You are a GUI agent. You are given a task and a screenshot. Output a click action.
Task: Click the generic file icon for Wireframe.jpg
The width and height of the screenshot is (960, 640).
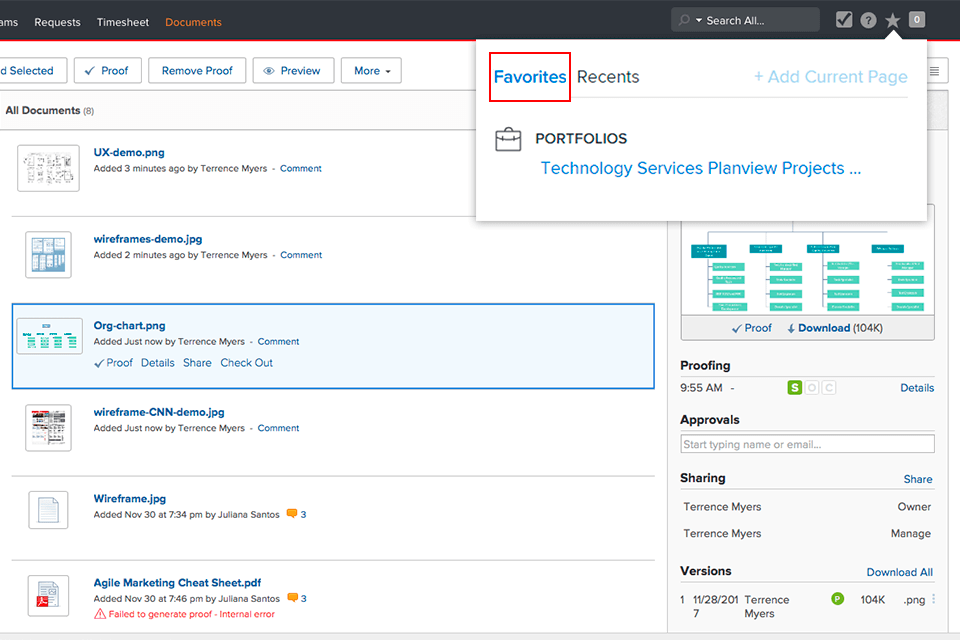pyautogui.click(x=48, y=510)
